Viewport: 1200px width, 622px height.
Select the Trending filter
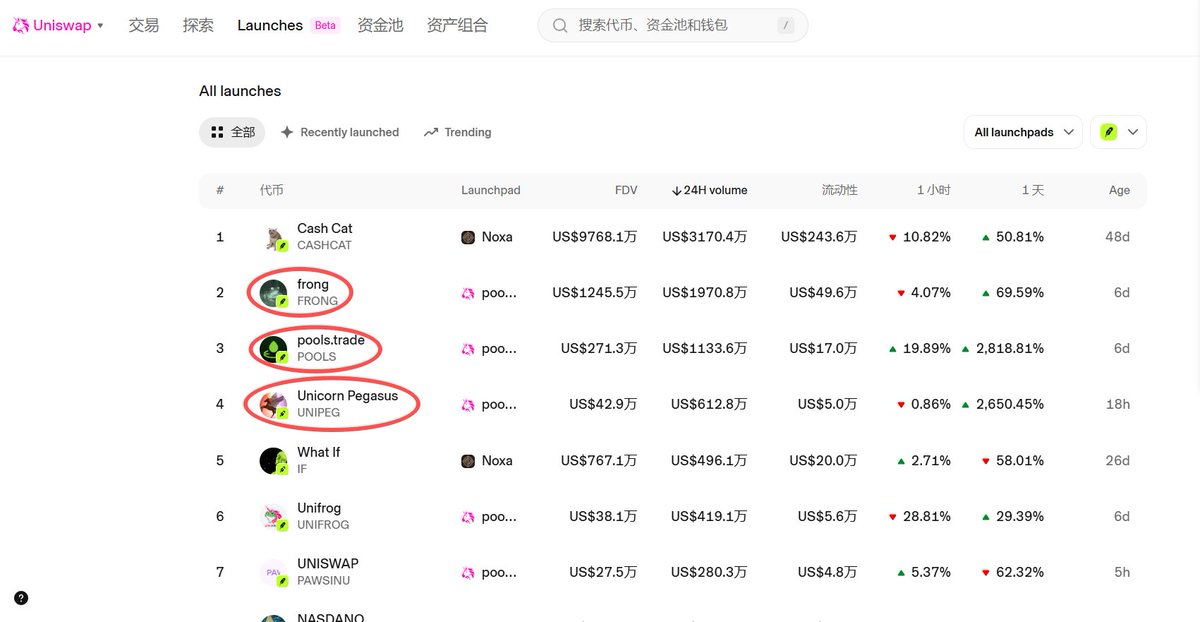pyautogui.click(x=457, y=132)
